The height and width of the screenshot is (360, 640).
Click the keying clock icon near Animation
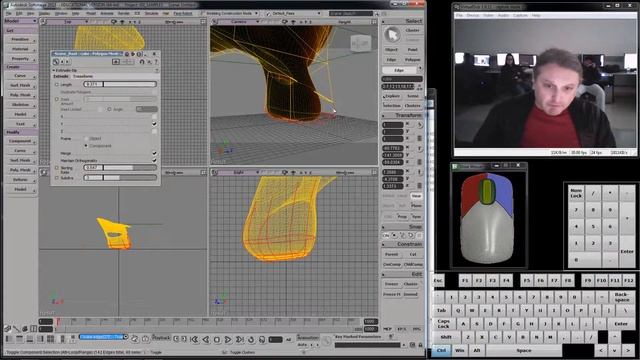coord(327,340)
